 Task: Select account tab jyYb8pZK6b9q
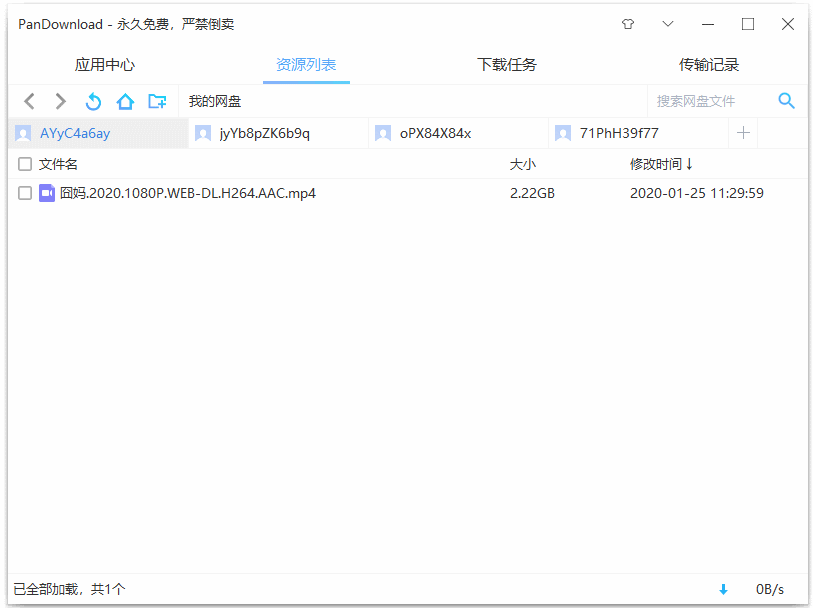(x=278, y=134)
